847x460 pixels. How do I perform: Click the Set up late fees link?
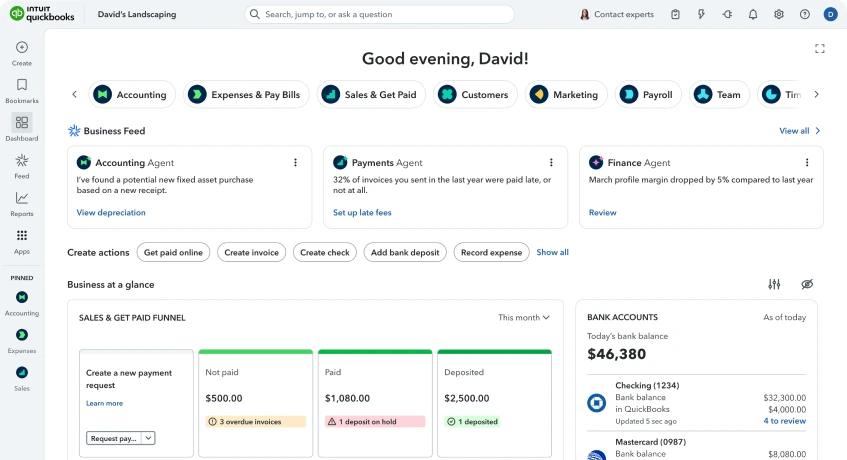pos(362,213)
